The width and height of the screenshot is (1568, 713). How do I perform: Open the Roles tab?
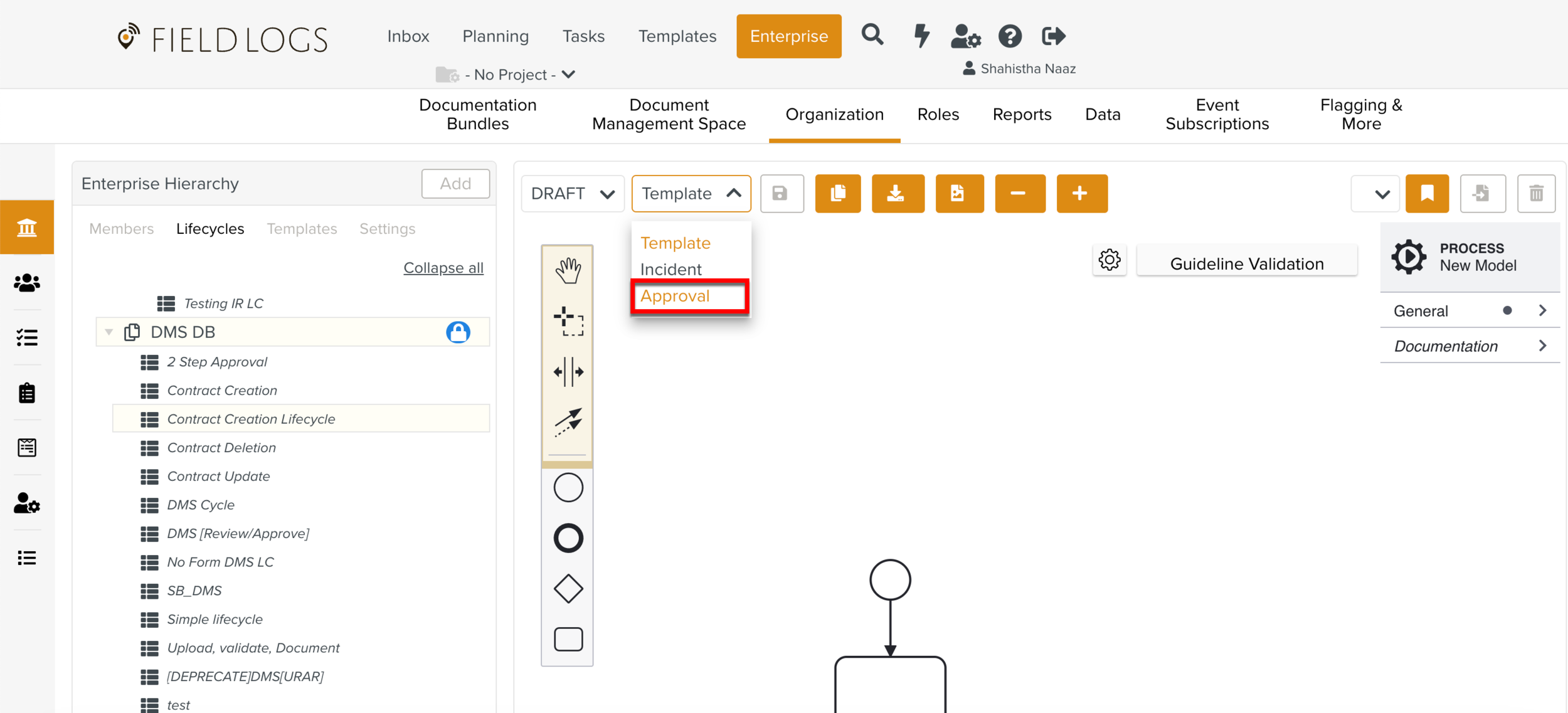click(x=938, y=115)
